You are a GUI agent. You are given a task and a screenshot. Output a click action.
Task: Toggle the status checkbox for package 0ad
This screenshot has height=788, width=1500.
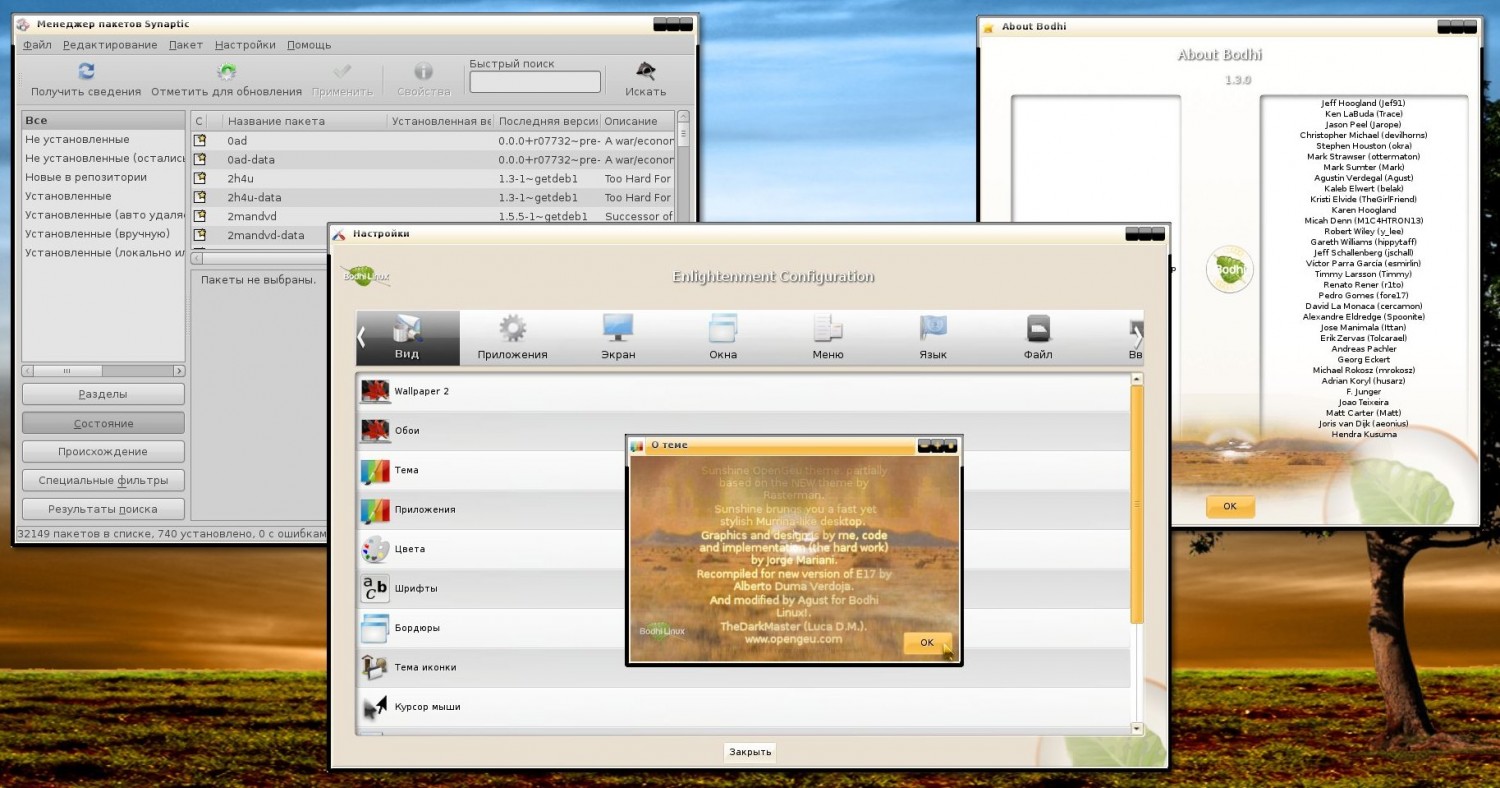click(200, 141)
